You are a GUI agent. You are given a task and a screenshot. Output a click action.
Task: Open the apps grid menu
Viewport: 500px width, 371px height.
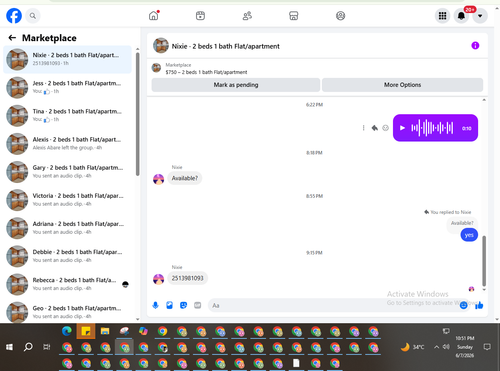[x=442, y=16]
